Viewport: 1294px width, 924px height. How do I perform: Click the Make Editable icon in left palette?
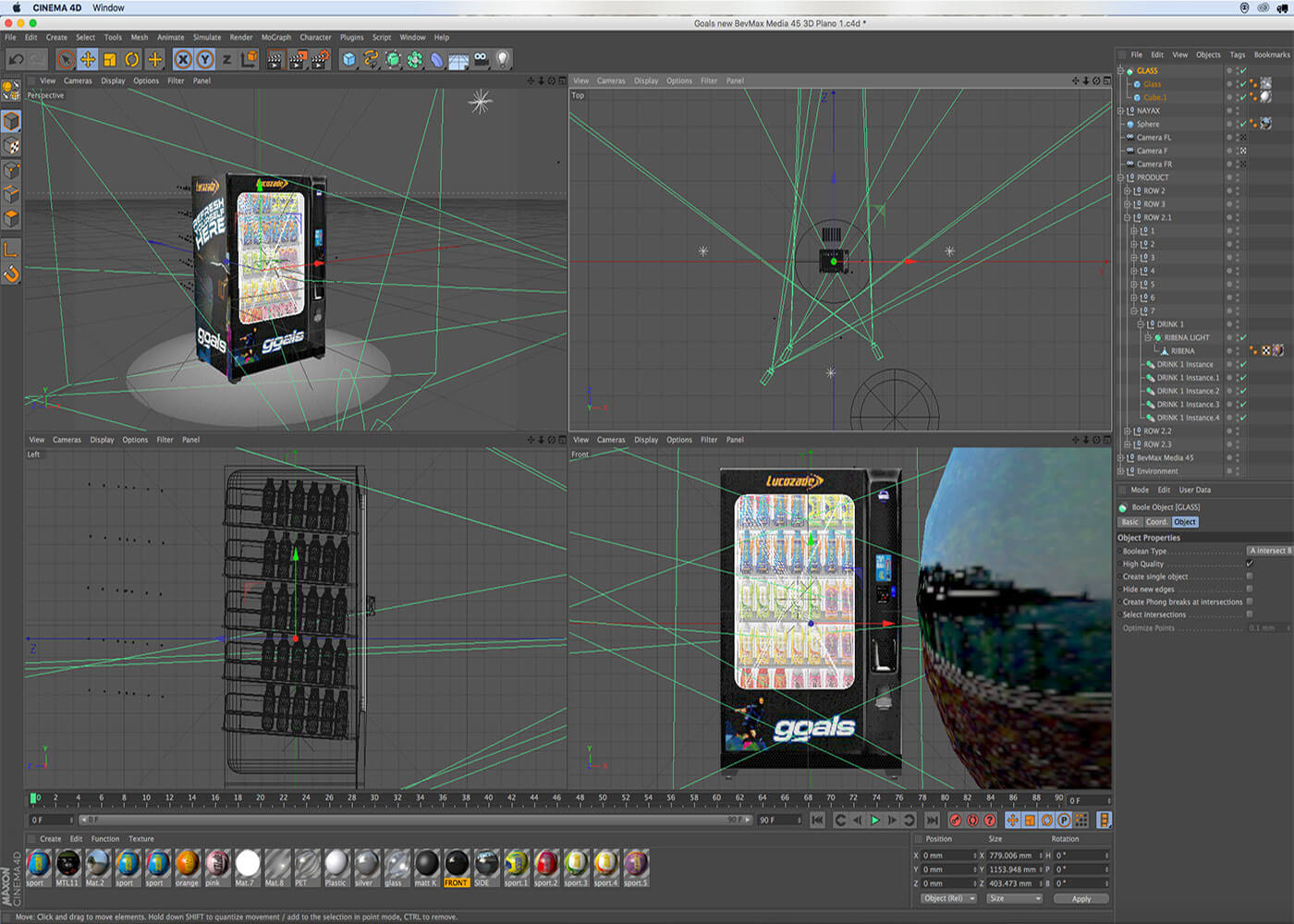(11, 91)
